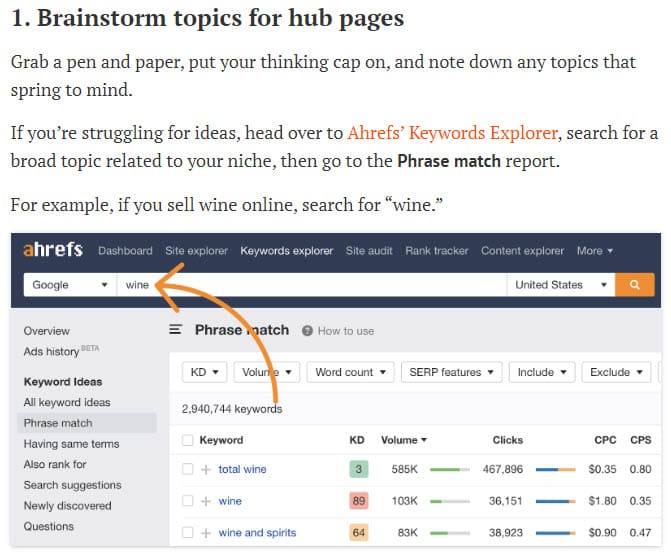The height and width of the screenshot is (557, 671).
Task: Open the Site explorer tab
Action: [x=197, y=251]
